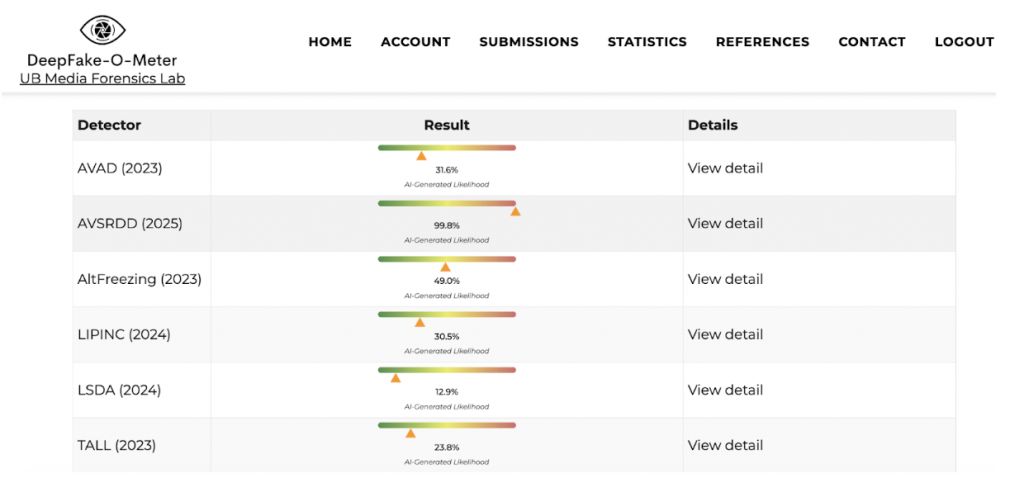Click the AVSRDD orange triangle marker
1024x497 pixels.
tap(515, 211)
